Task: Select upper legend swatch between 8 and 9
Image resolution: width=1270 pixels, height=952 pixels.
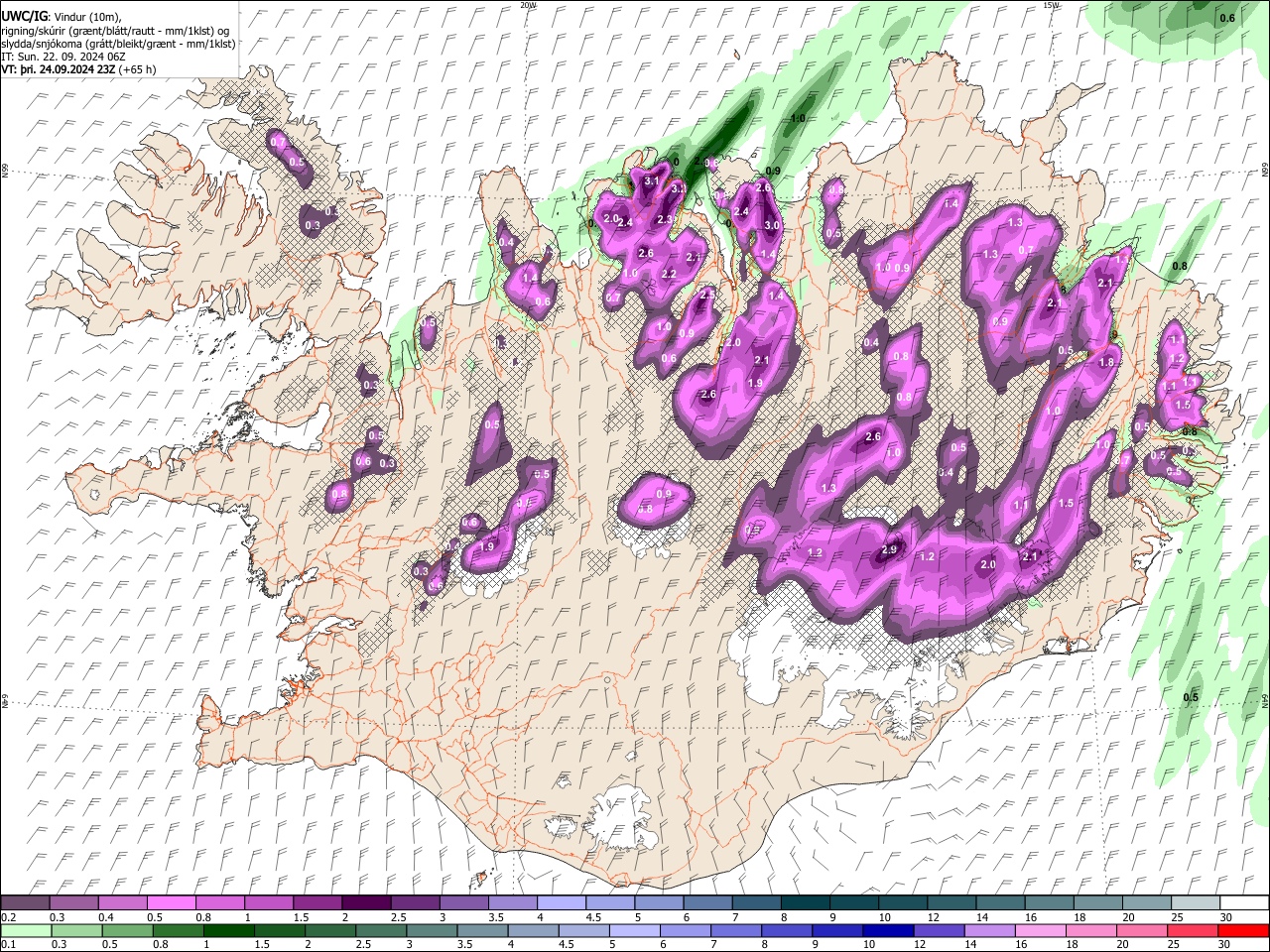Action: [805, 902]
